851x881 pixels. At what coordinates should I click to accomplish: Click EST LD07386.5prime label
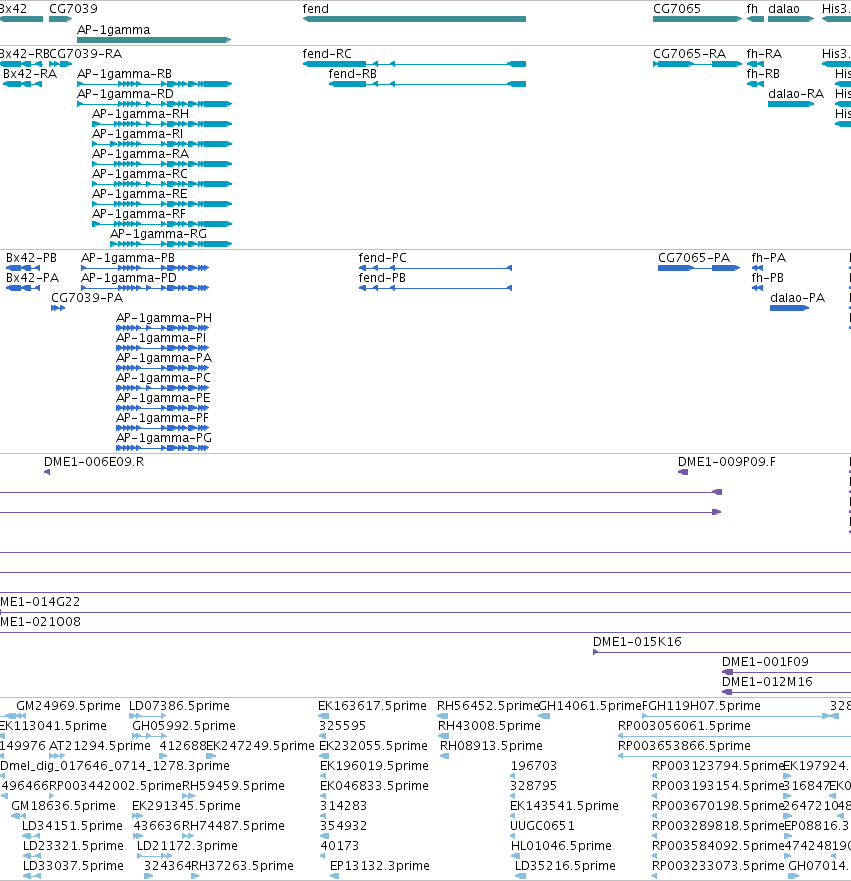coord(179,706)
